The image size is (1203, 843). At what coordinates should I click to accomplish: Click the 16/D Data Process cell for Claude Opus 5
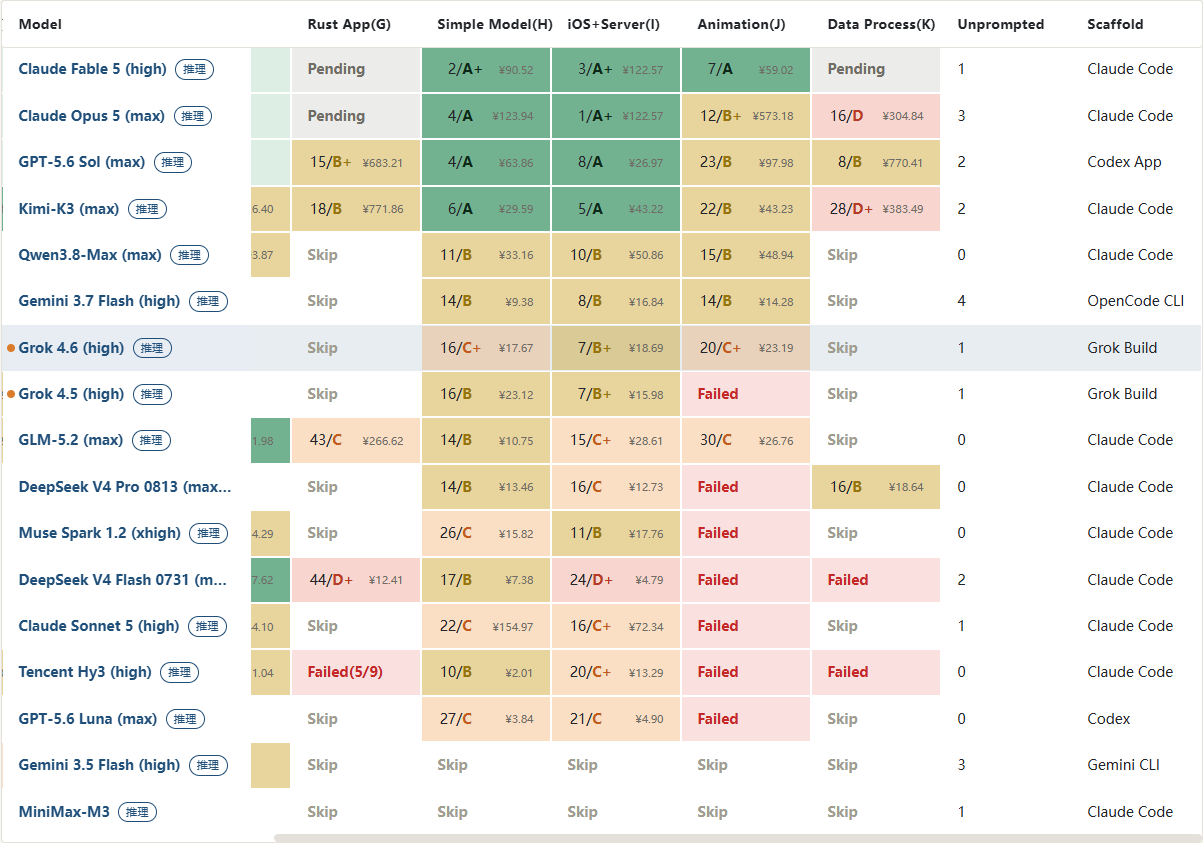tap(876, 116)
